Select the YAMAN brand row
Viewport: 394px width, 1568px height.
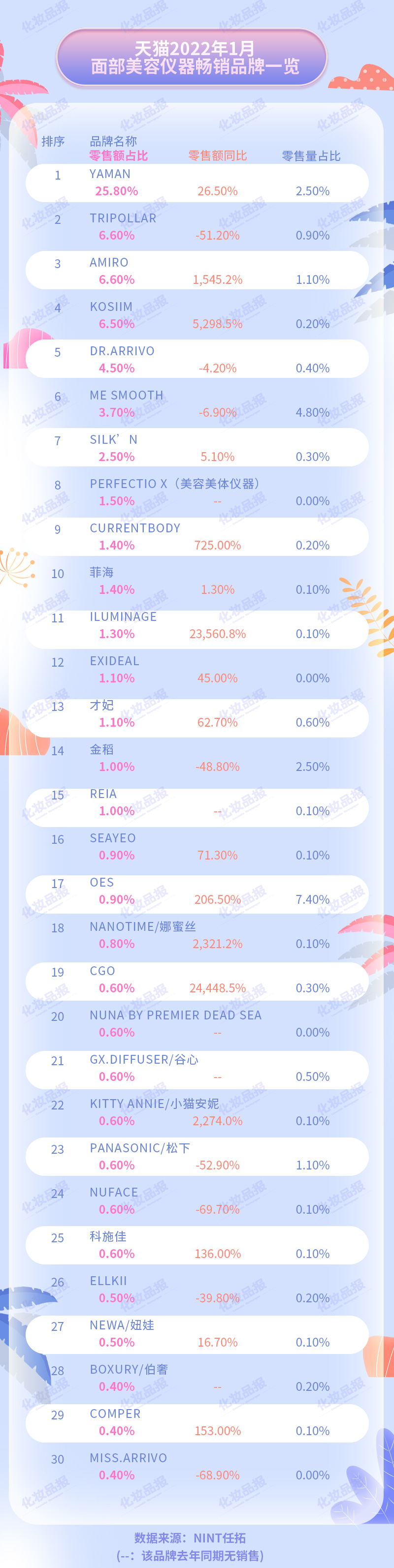pyautogui.click(x=197, y=183)
